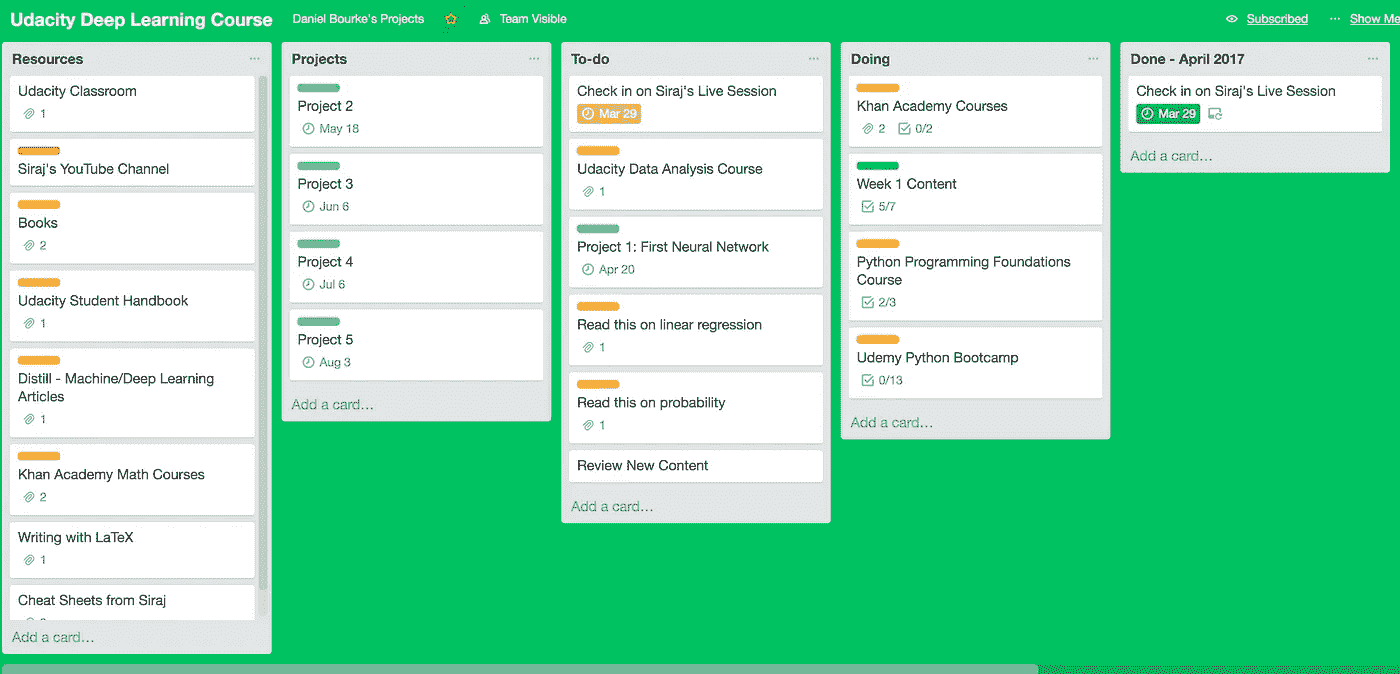Click attachment icon on Udacity Data Analysis Course

(588, 192)
